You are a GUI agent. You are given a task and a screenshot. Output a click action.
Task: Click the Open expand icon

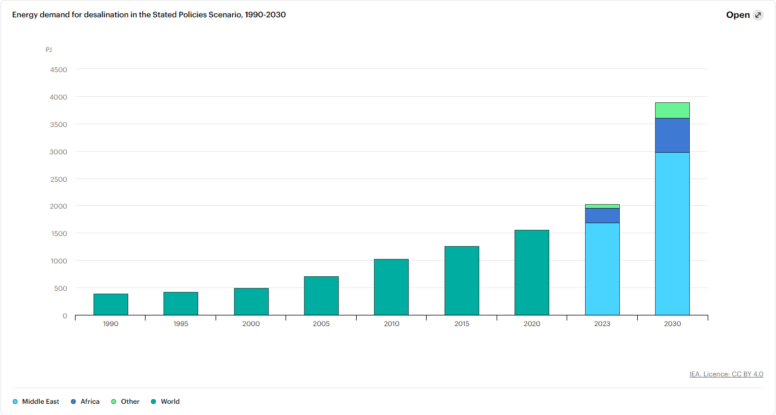(757, 15)
